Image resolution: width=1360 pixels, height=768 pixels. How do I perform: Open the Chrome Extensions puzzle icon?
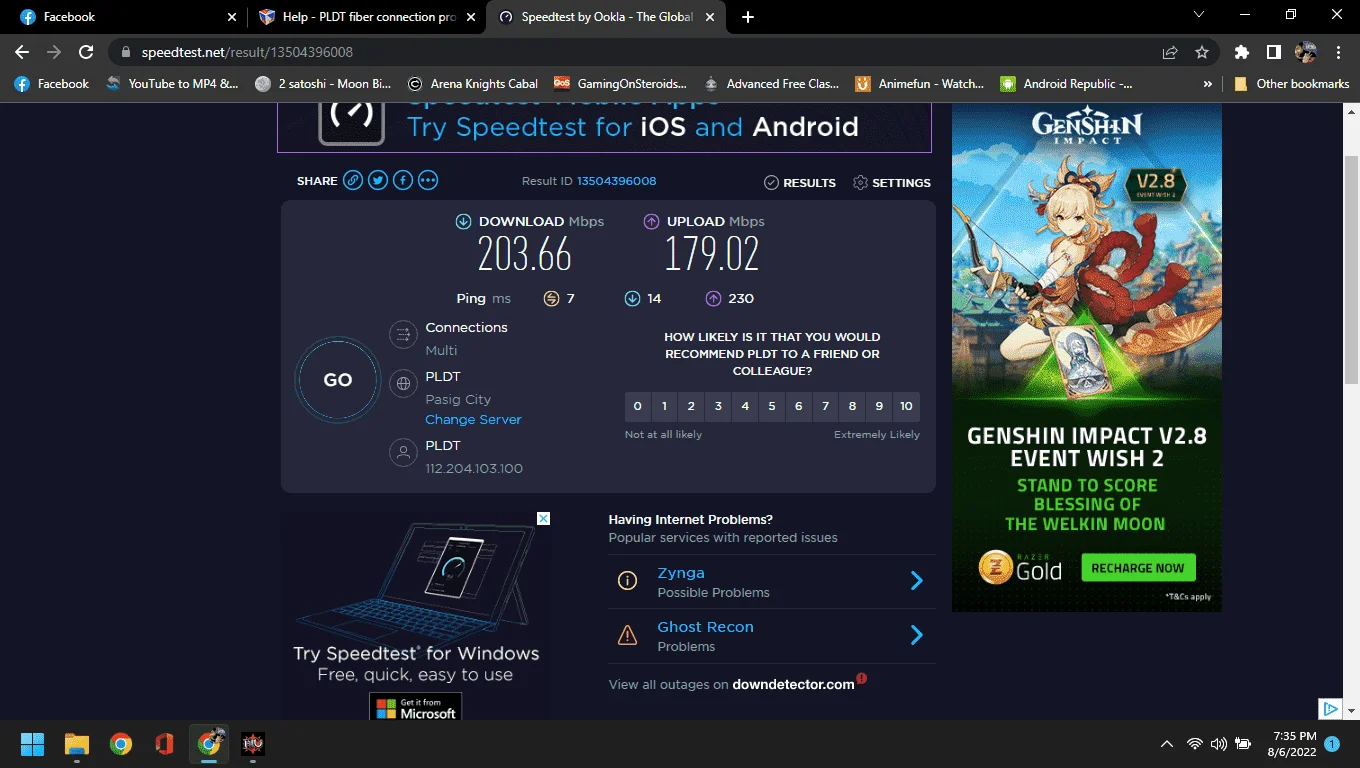pos(1242,52)
